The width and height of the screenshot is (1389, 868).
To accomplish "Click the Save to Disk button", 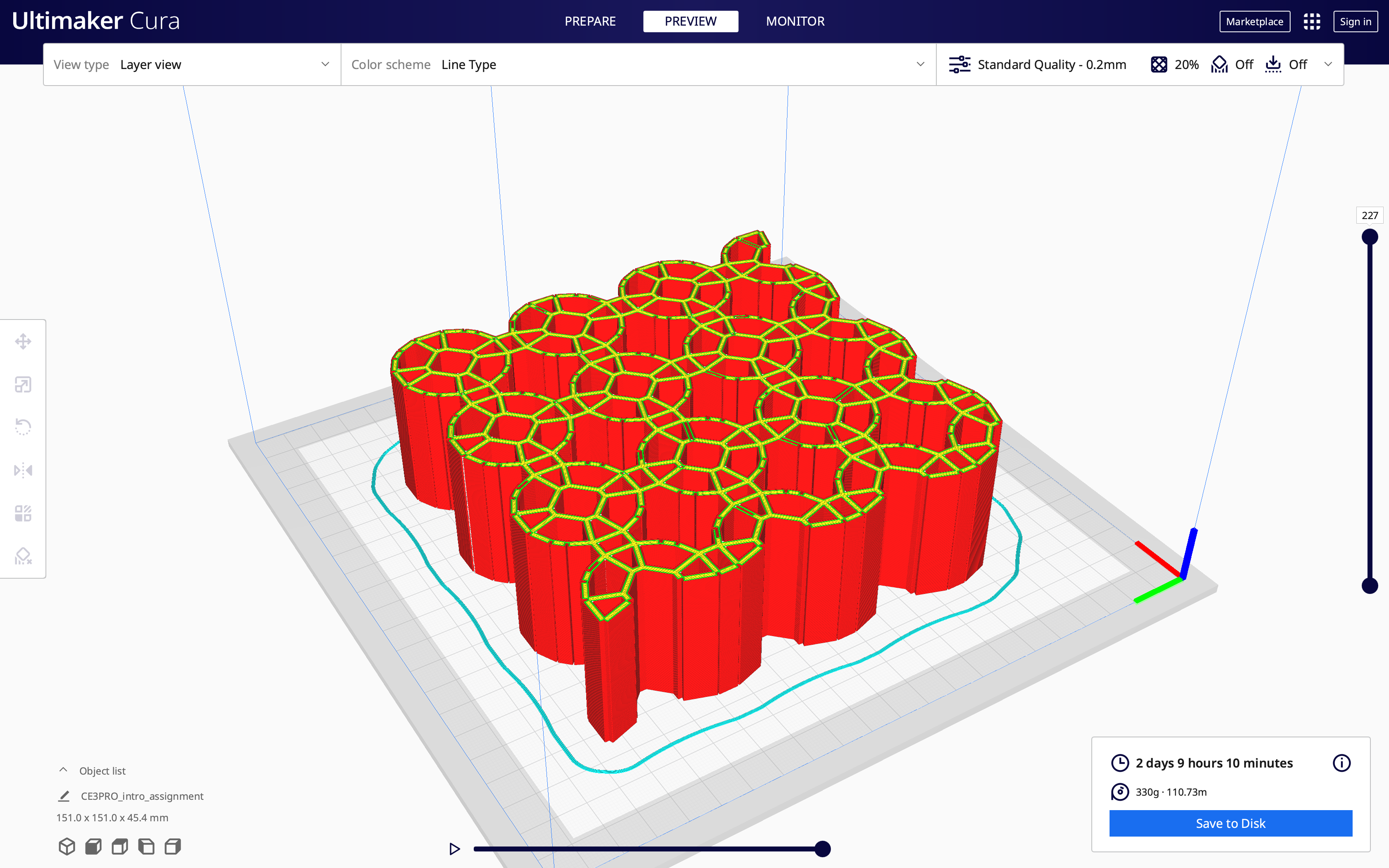I will 1230,823.
